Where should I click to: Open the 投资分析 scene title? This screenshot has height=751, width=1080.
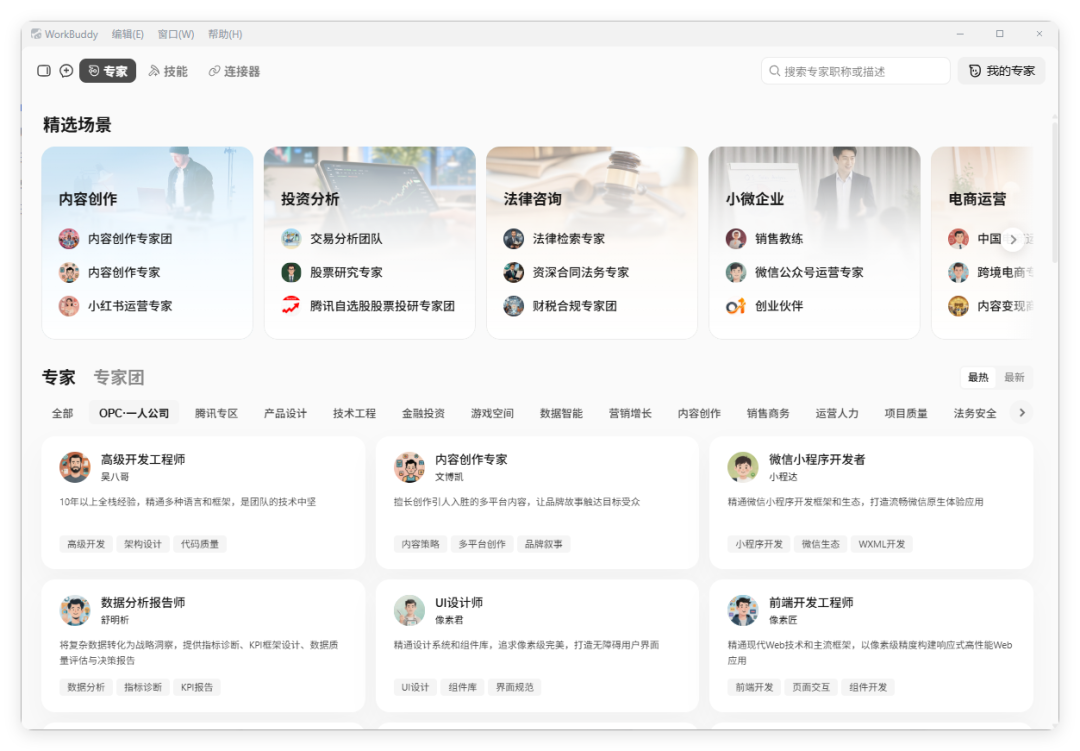310,199
